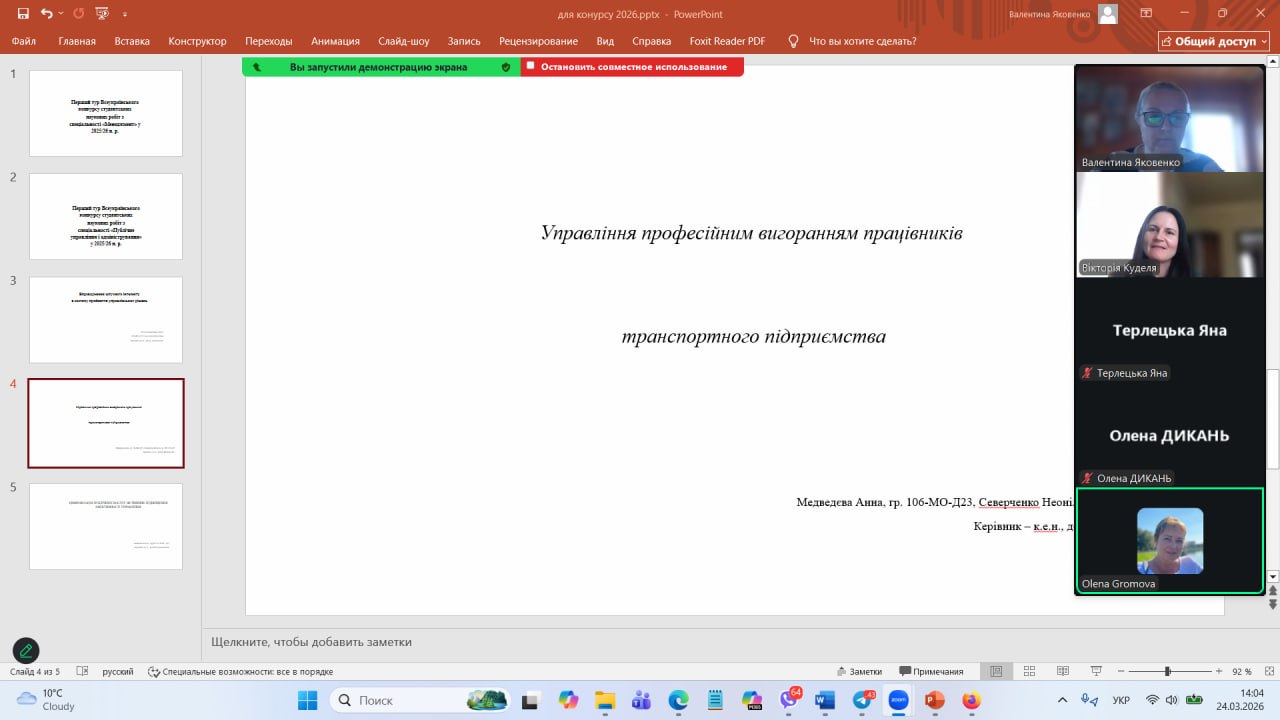Expand the Undo history dropdown arrow
Image resolution: width=1280 pixels, height=720 pixels.
click(x=61, y=14)
